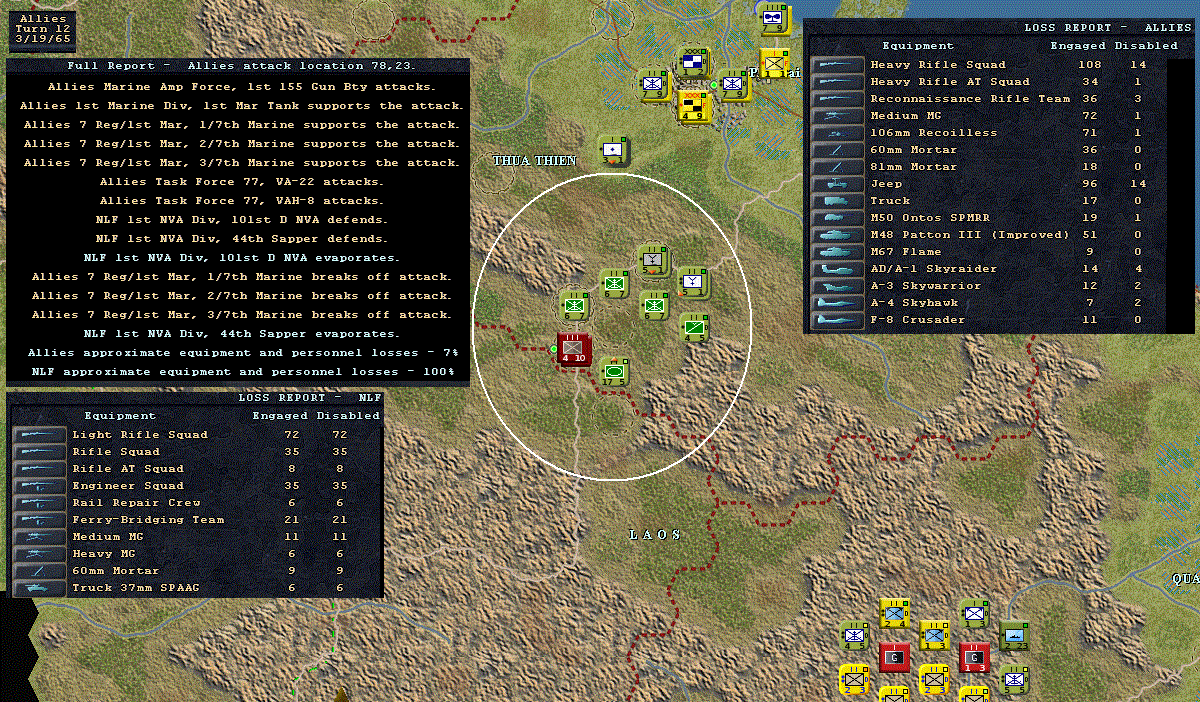Click the Heavy Rifle AT Squad row
Image resolution: width=1200 pixels, height=702 pixels.
point(990,82)
